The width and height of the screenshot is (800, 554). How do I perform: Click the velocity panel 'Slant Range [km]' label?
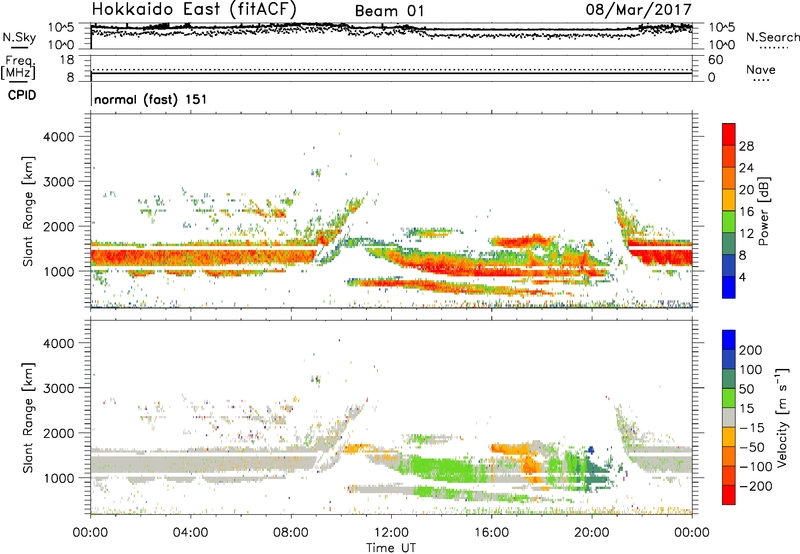pos(28,418)
